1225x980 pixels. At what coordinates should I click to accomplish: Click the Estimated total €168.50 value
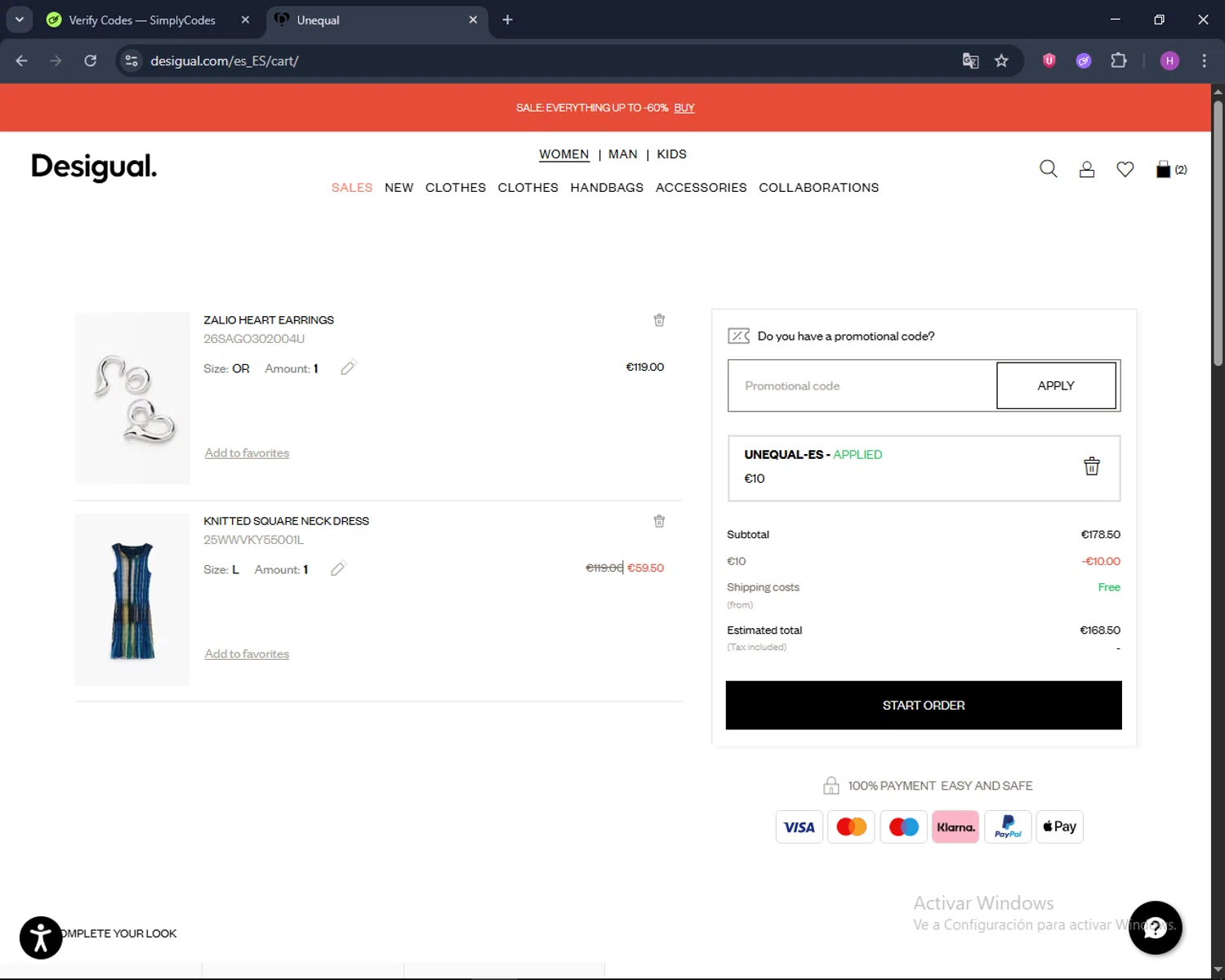point(1099,630)
